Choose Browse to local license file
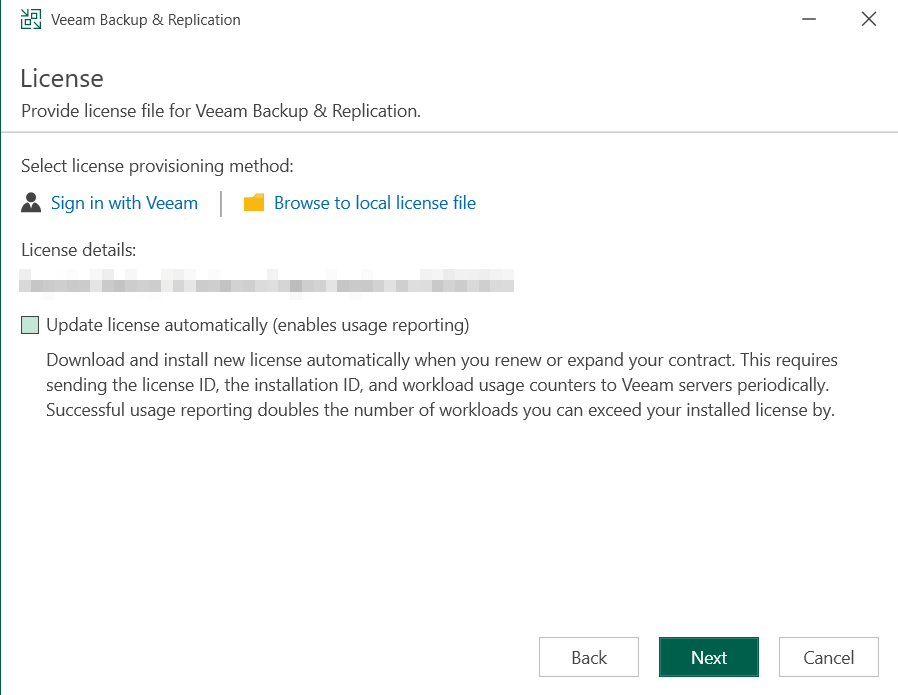898x695 pixels. (x=375, y=203)
